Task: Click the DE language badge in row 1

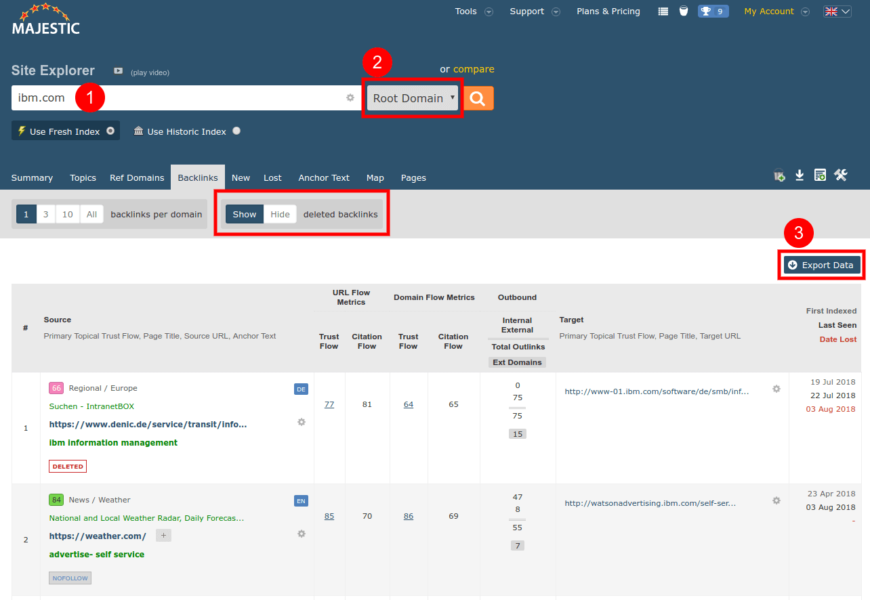Action: coord(301,389)
